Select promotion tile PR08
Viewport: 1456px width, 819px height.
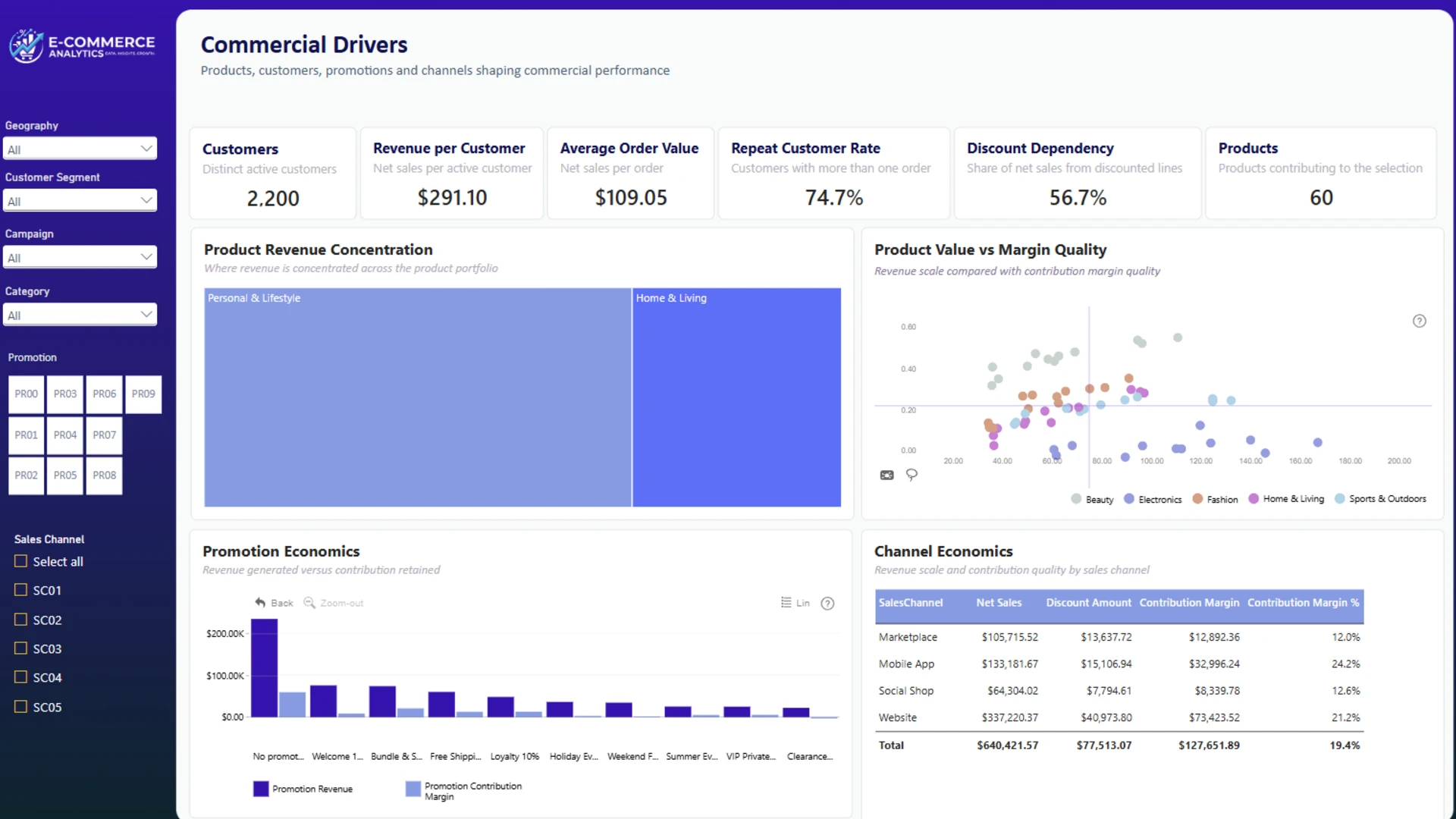pos(105,475)
